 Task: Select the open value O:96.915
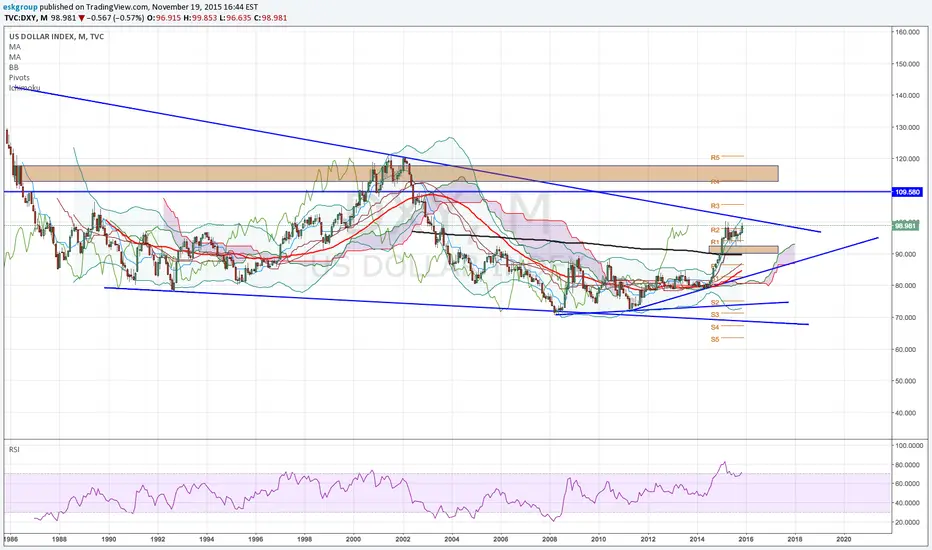165,18
